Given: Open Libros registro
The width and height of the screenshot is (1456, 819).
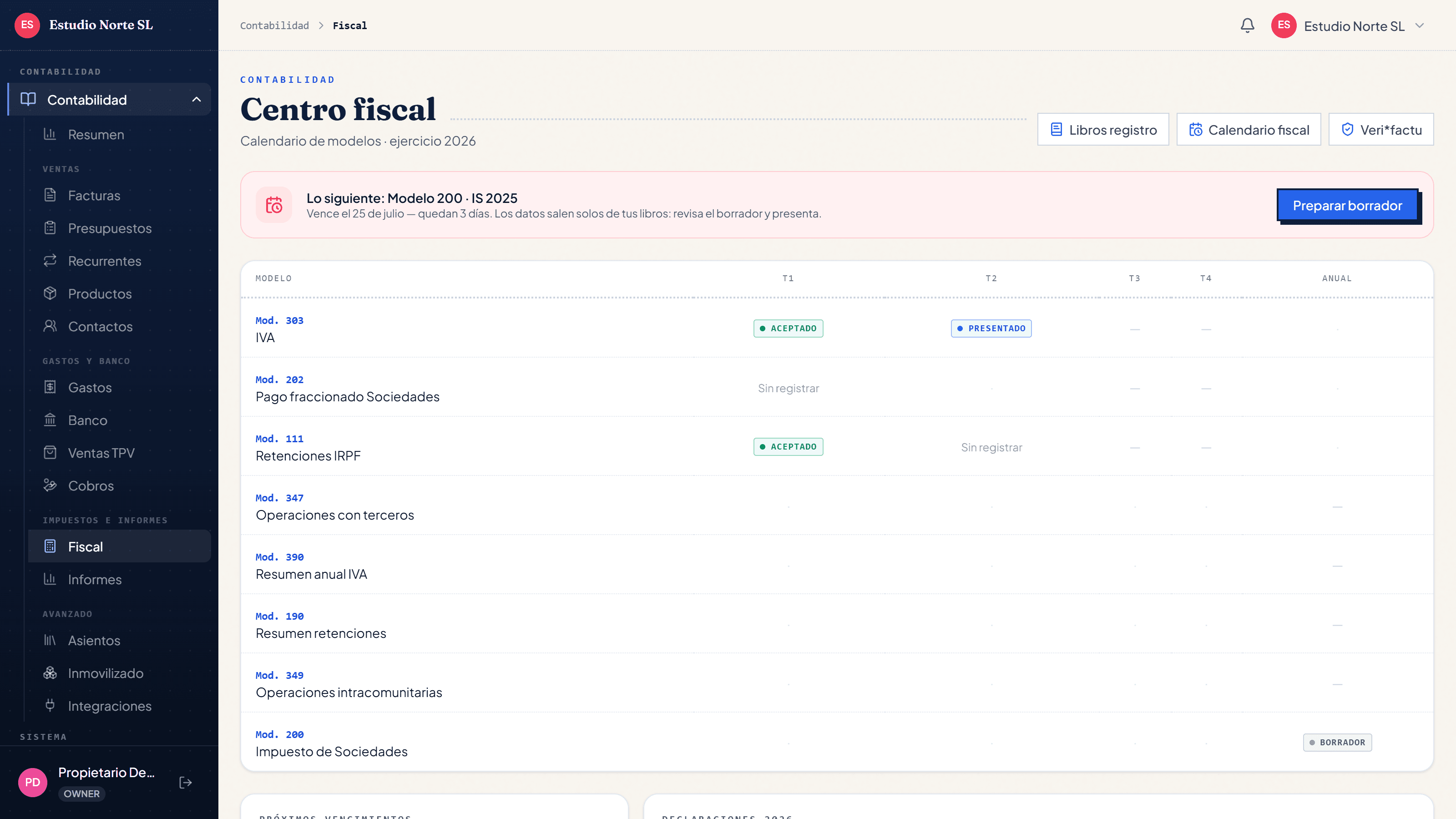Looking at the screenshot, I should coord(1103,130).
